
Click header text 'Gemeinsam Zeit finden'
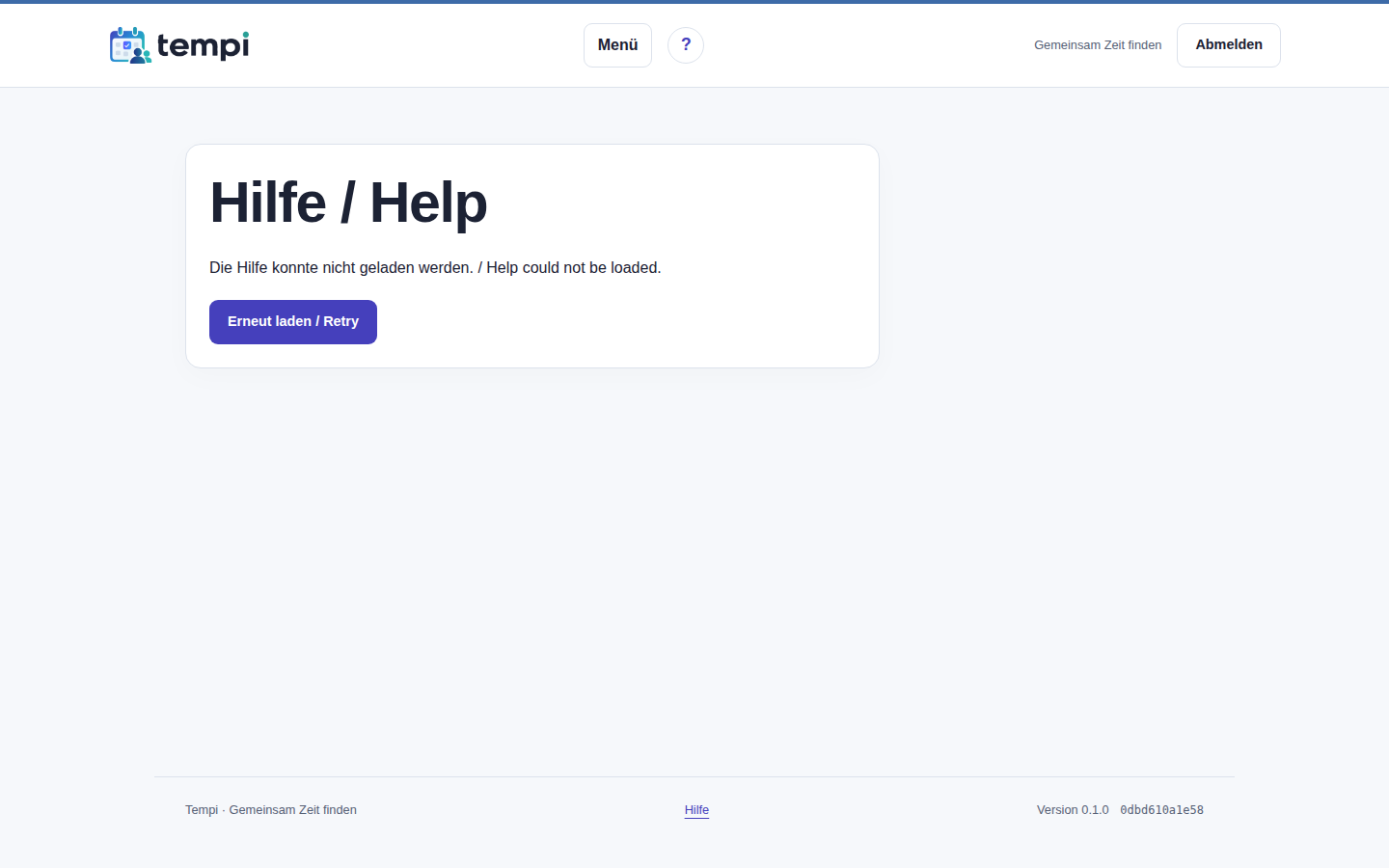(1098, 45)
